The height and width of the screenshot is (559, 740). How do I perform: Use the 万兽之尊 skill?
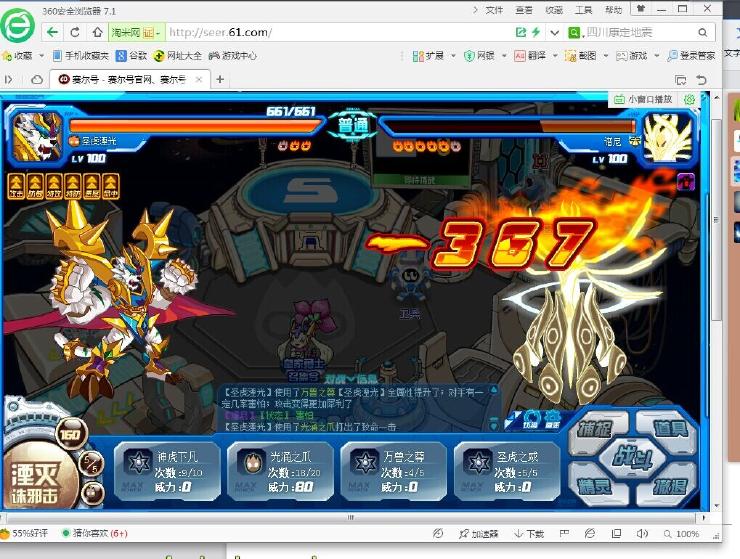394,471
